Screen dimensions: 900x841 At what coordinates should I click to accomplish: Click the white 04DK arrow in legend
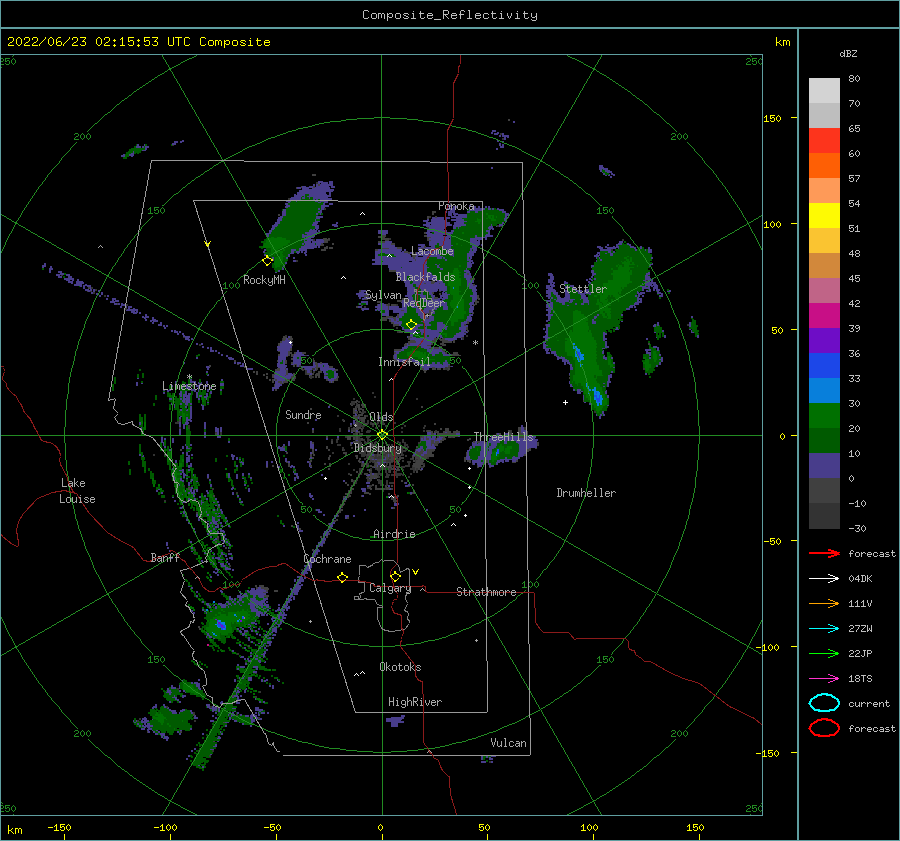(824, 578)
